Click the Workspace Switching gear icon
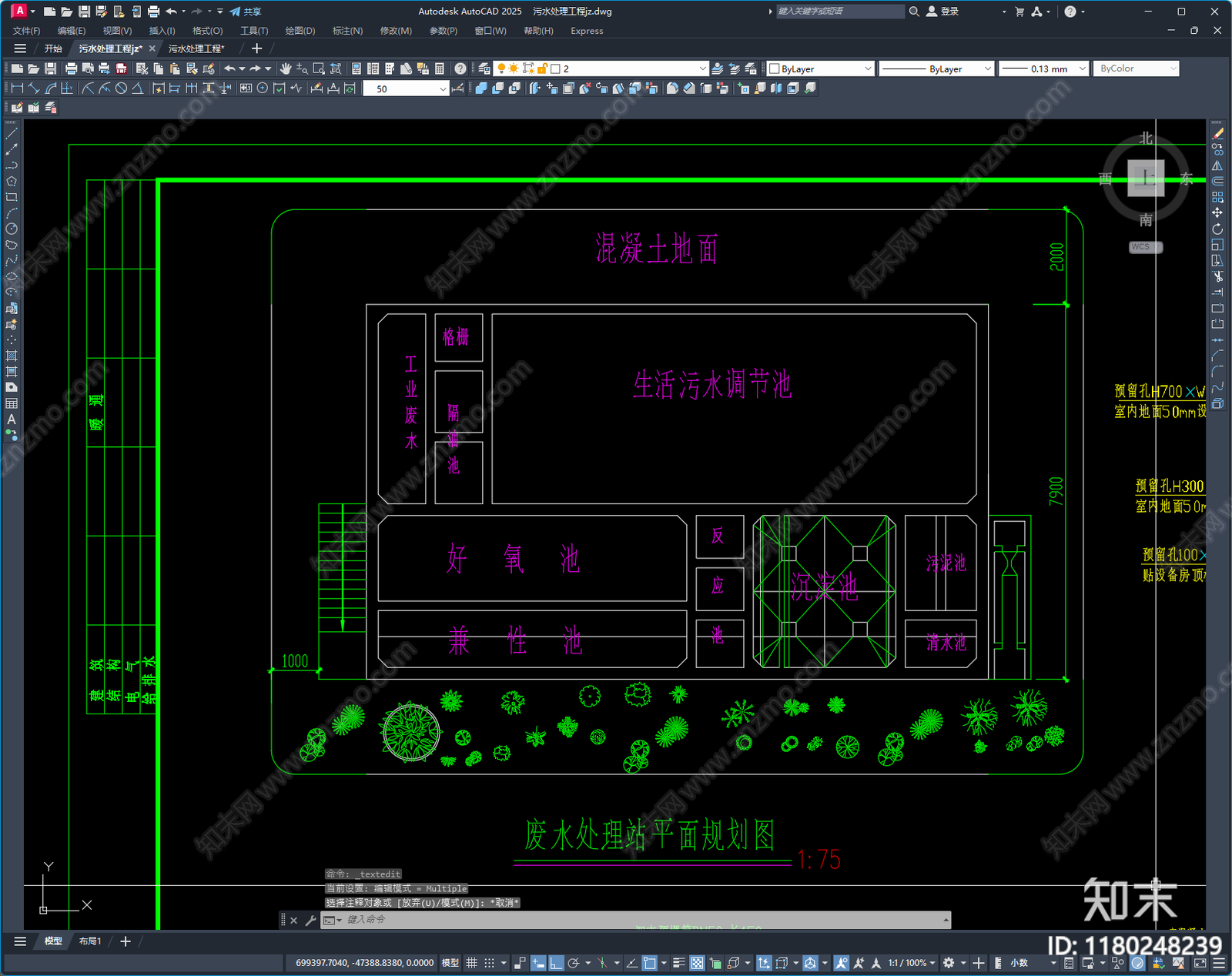Viewport: 1232px width, 976px height. coord(949,963)
